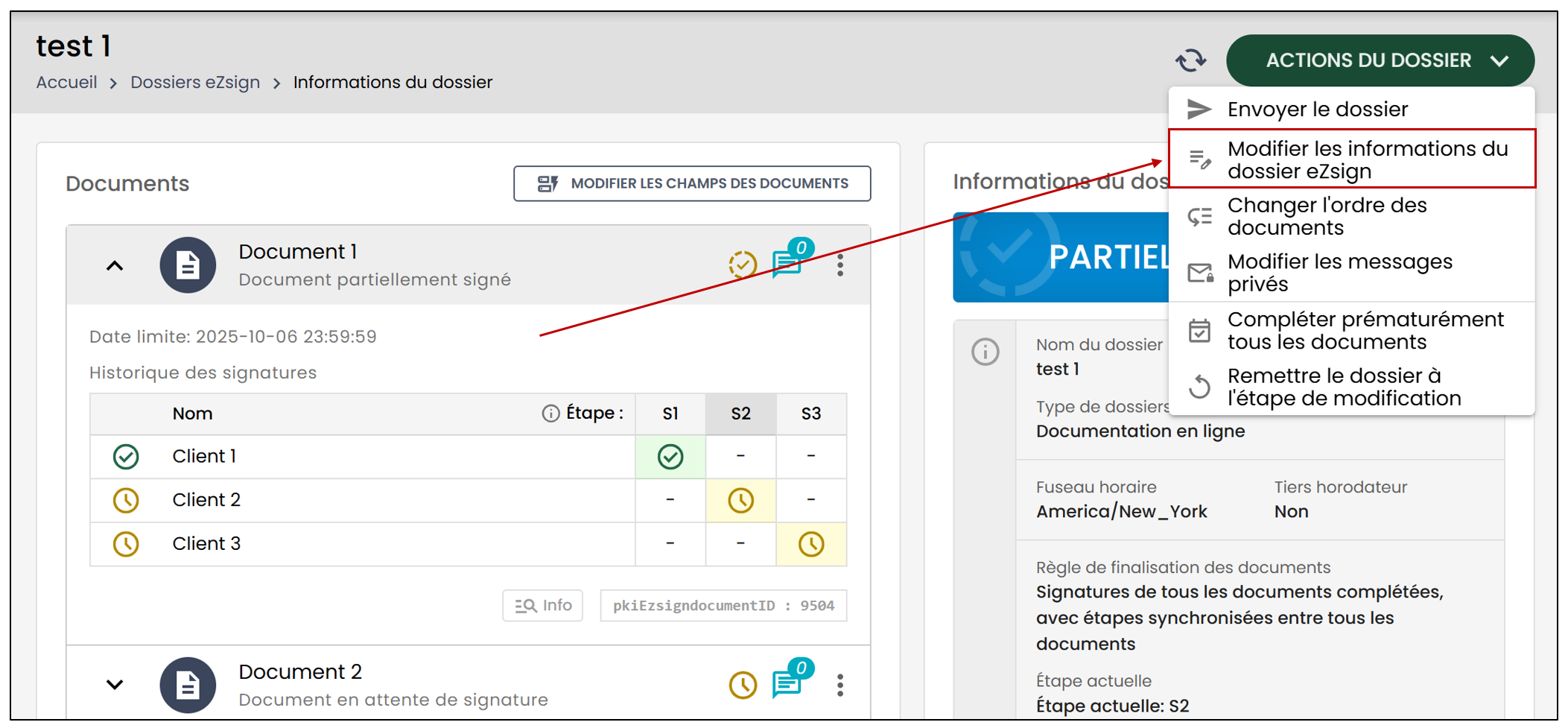This screenshot has width=1568, height=728.
Task: Select the S2 step column header
Action: click(740, 414)
